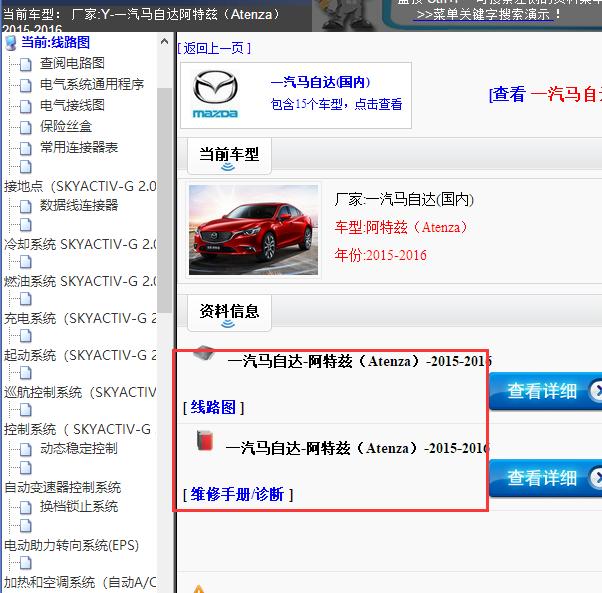Image resolution: width=602 pixels, height=593 pixels.
Task: Click document icon next to 换档锁止系统
Action: pyautogui.click(x=26, y=507)
